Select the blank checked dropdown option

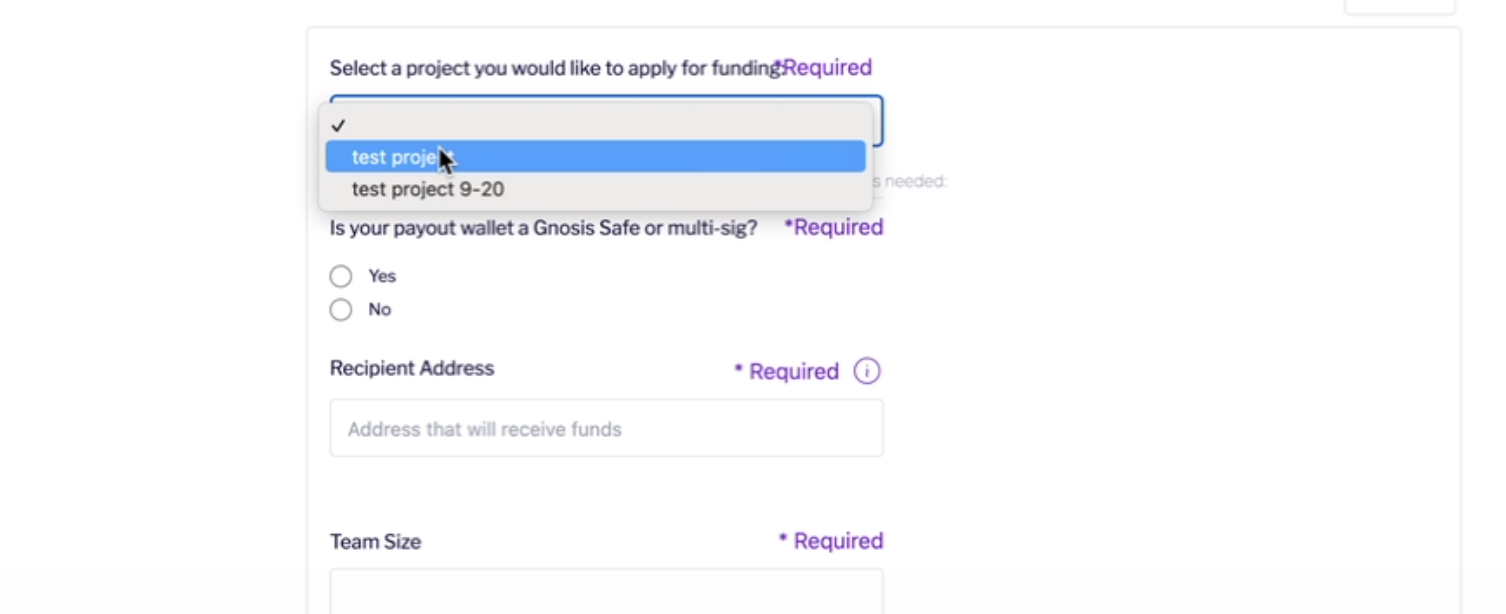tap(596, 126)
